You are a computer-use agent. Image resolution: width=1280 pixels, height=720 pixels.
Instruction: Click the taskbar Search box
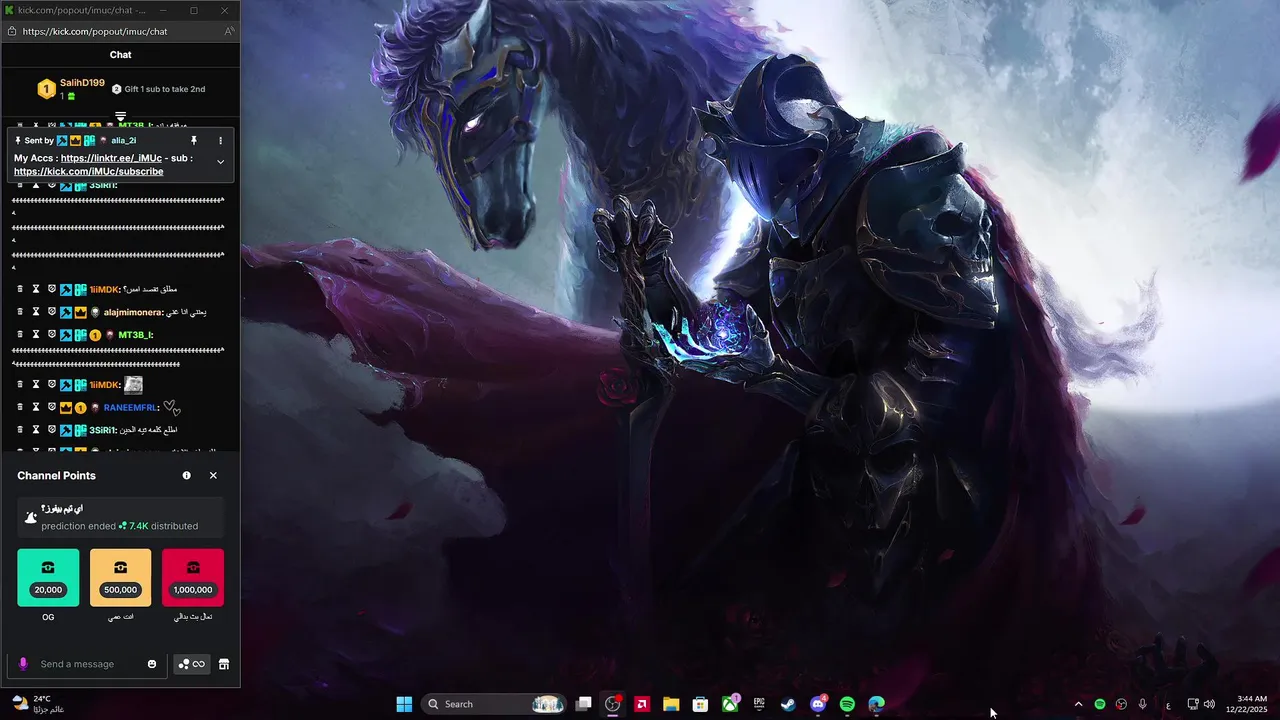[x=496, y=704]
